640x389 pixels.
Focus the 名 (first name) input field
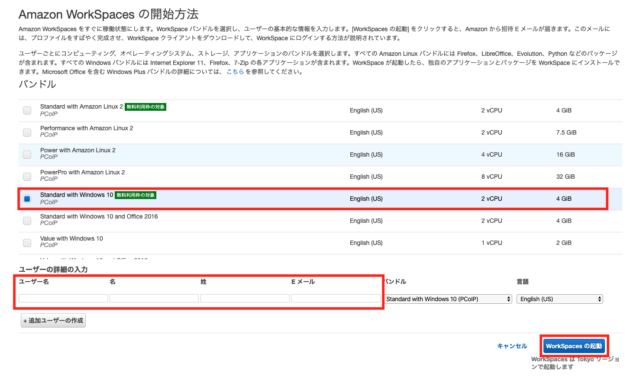click(154, 298)
